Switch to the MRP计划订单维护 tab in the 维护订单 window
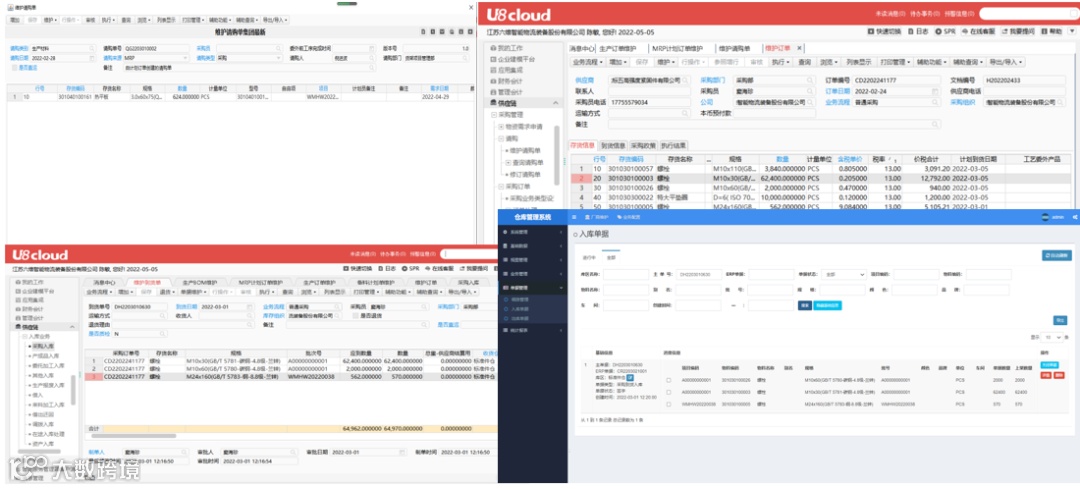This screenshot has width=1080, height=489. 676,48
